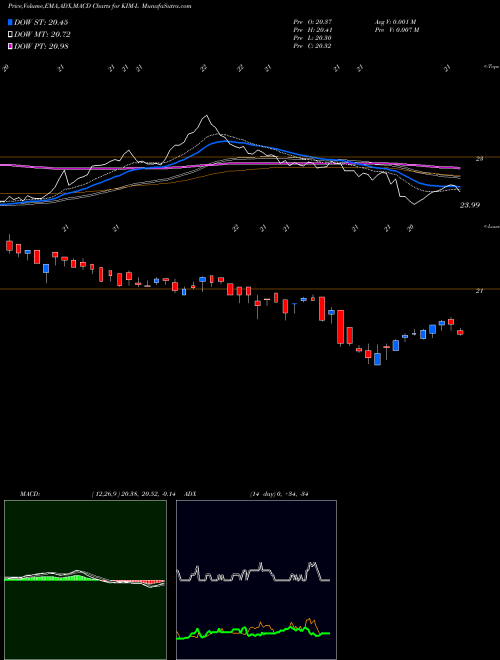Open the dark blue ADX indicator panel
This screenshot has width=500, height=660.
pyautogui.click(x=256, y=580)
